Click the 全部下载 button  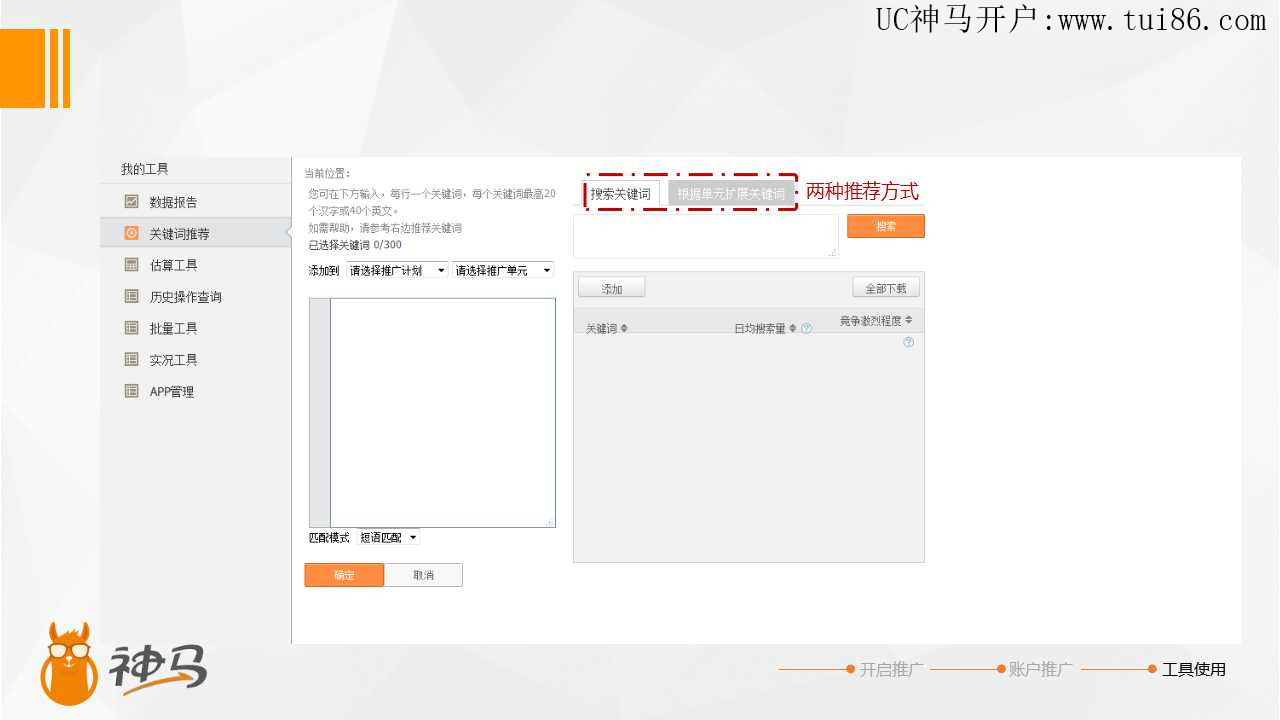(886, 288)
